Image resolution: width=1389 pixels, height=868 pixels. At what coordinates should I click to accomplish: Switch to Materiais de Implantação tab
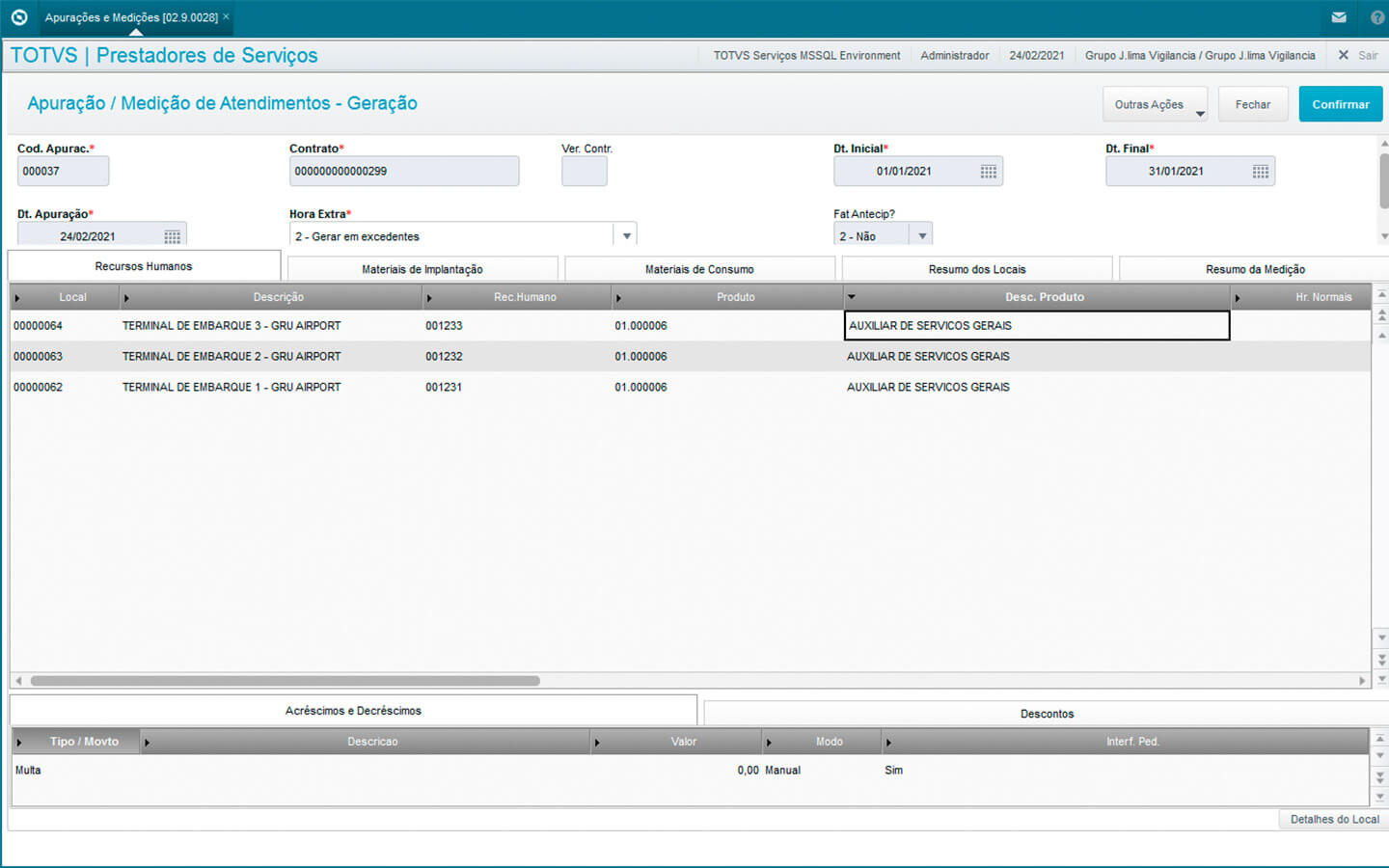[x=422, y=269]
